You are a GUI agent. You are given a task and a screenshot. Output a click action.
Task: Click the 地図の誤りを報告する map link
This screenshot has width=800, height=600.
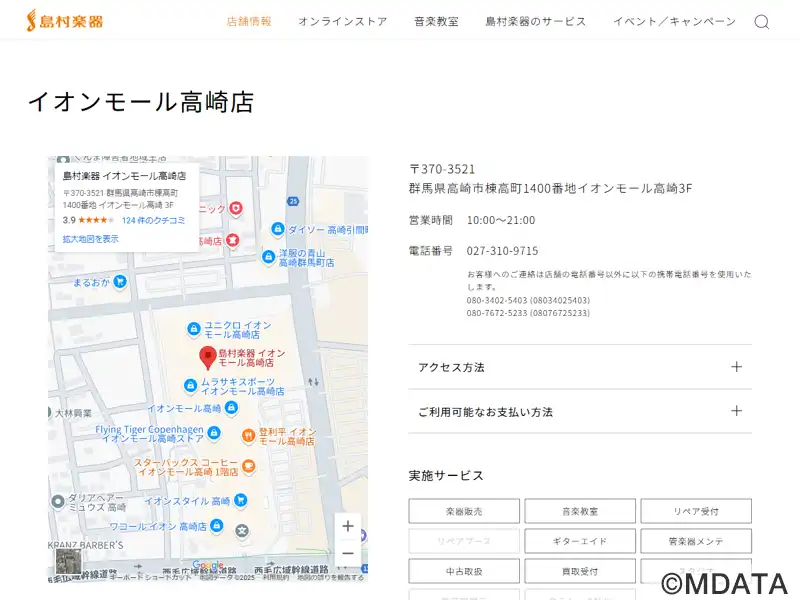(x=331, y=578)
